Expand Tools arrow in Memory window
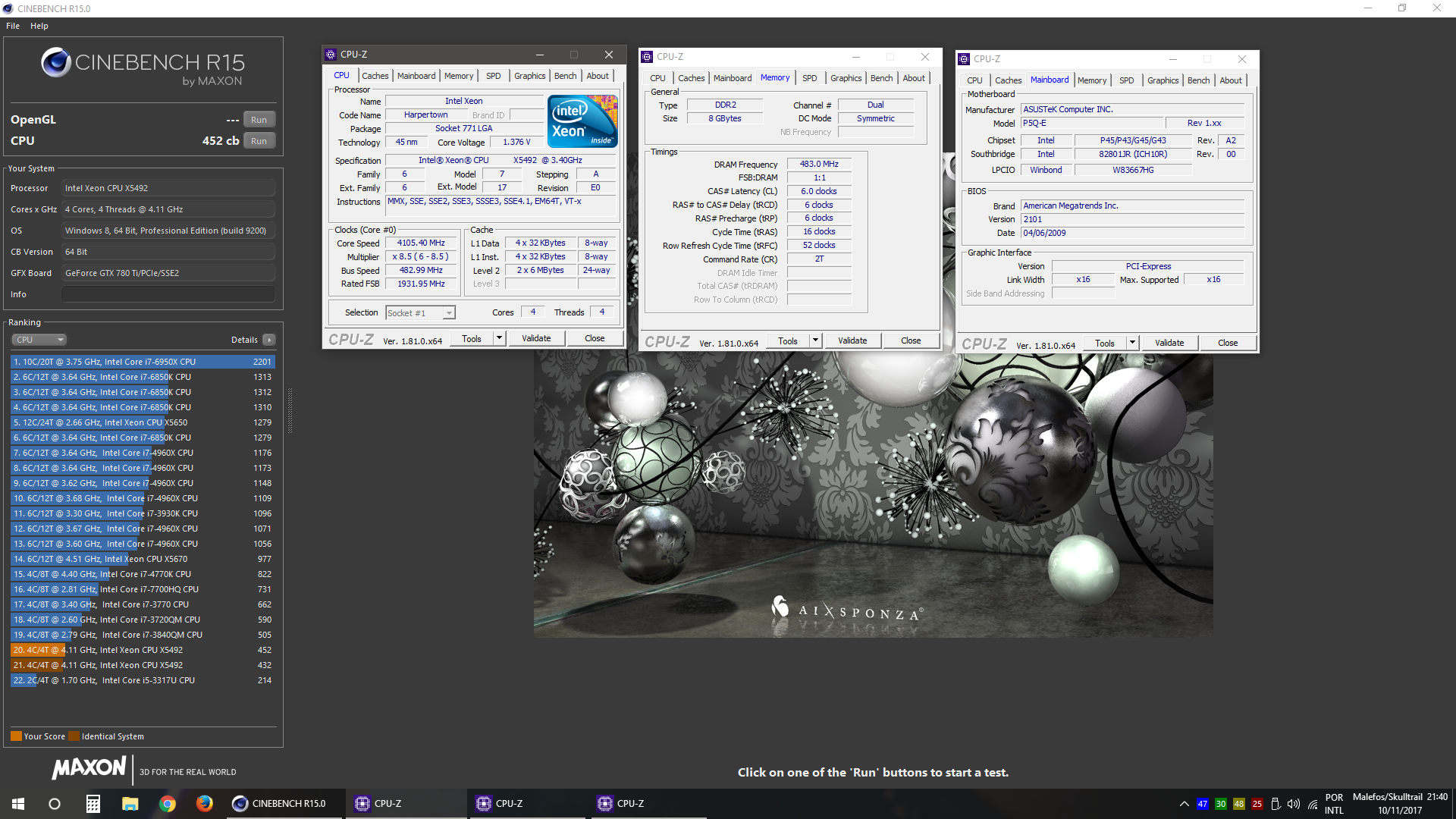1456x819 pixels. [x=815, y=340]
